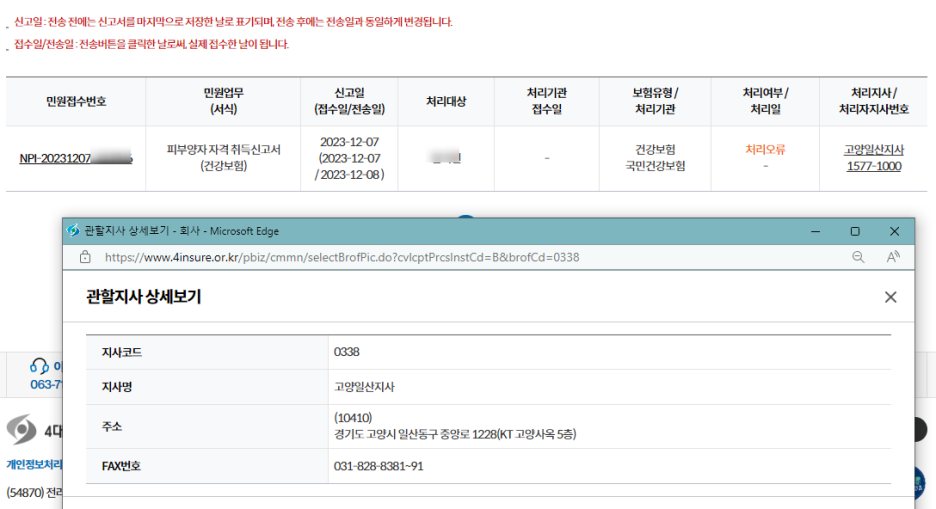Open the NPI-20231207 receipt number link
The width and height of the screenshot is (936, 509).
pos(76,158)
